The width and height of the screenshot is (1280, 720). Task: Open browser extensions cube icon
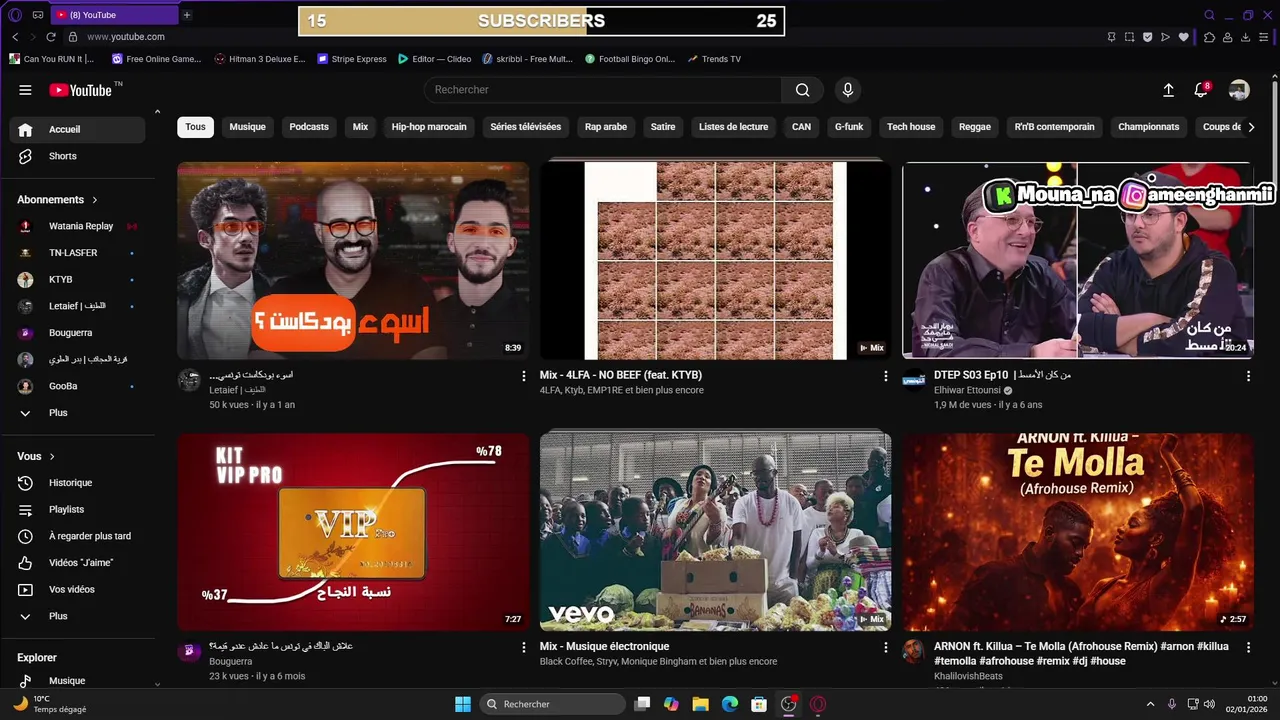(x=1209, y=37)
